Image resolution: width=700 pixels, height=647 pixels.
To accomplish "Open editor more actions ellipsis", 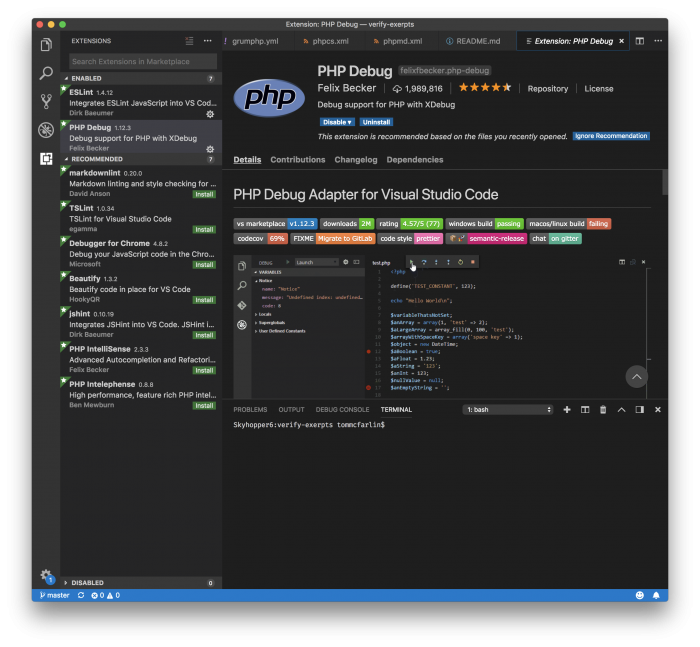I will click(658, 41).
